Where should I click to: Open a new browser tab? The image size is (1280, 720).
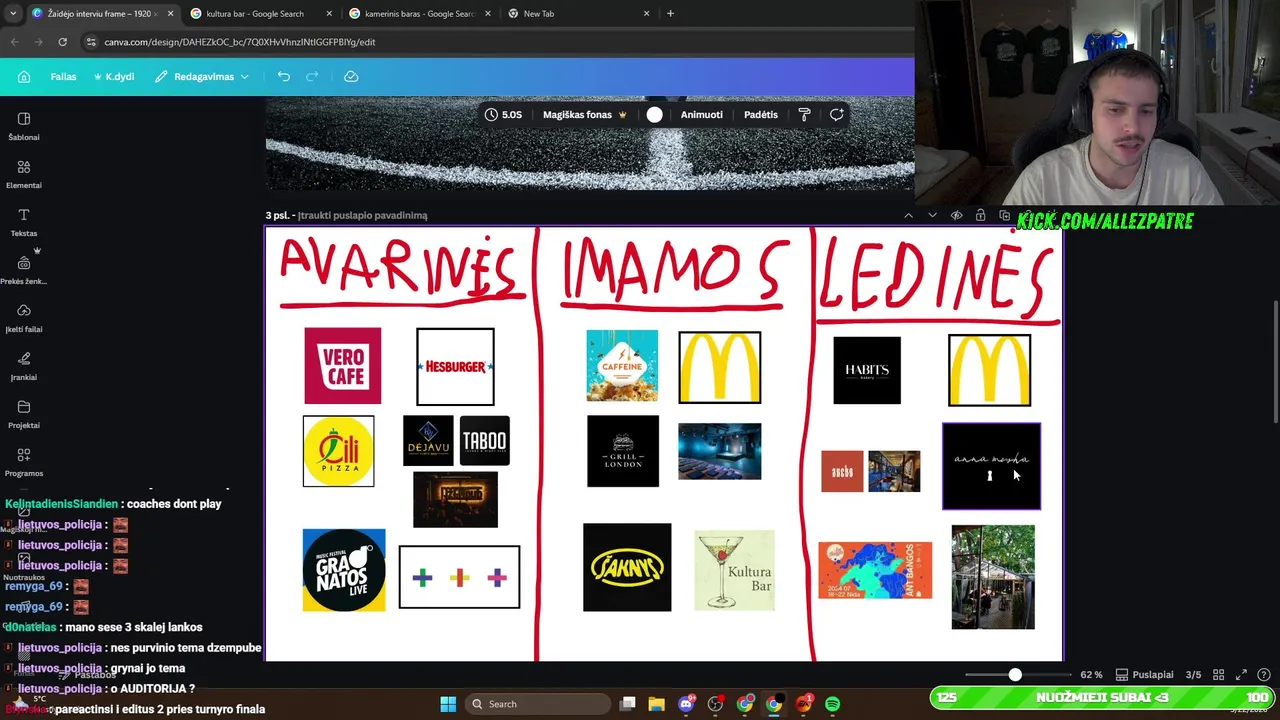pyautogui.click(x=670, y=14)
